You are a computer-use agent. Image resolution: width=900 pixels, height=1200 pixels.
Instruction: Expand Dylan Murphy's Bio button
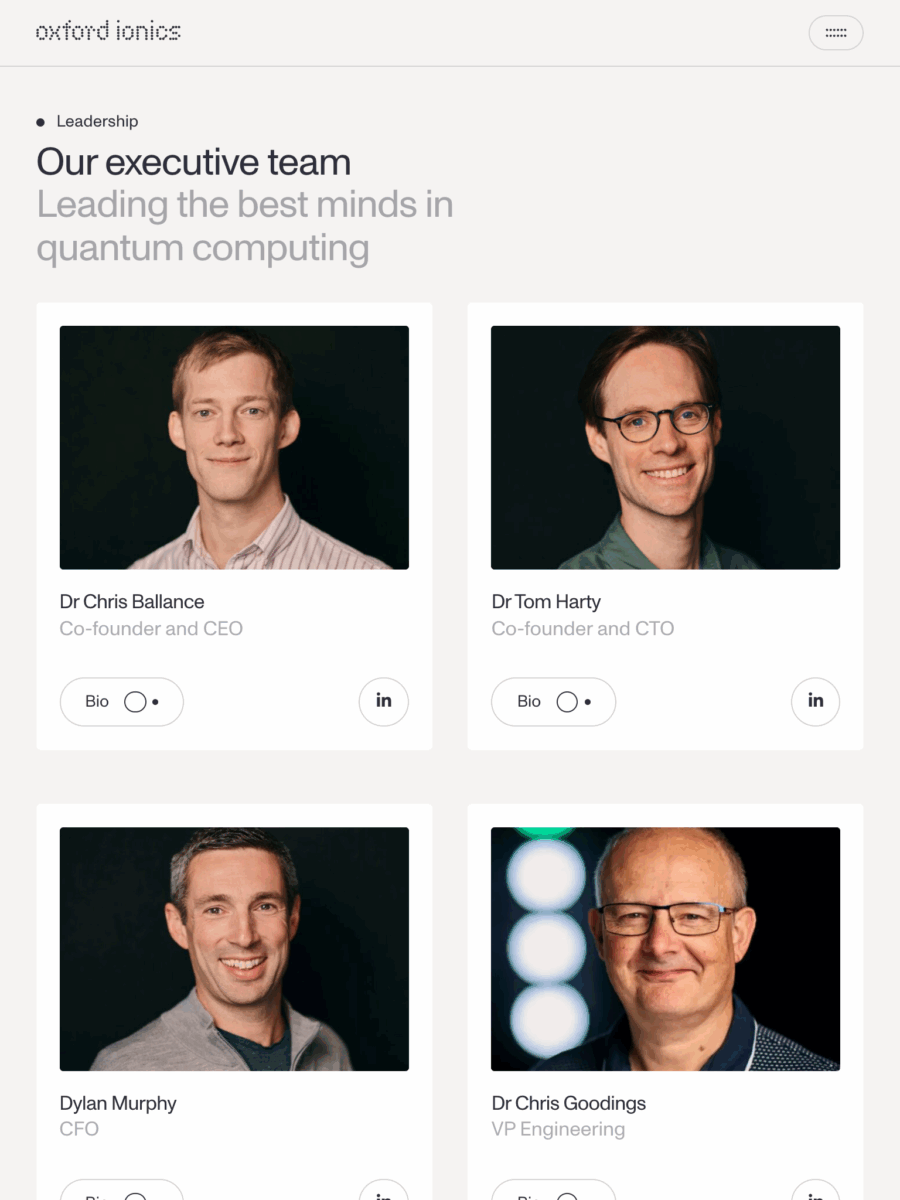[x=122, y=1190]
